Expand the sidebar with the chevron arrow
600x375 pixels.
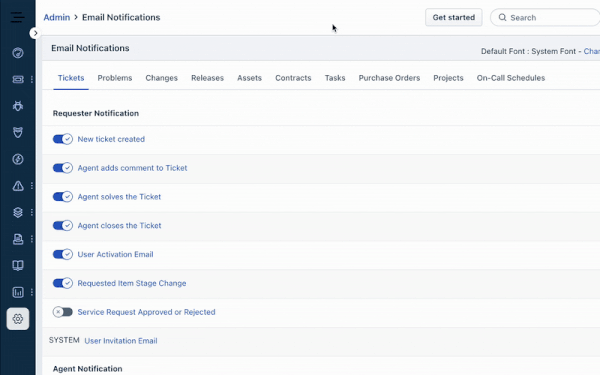coord(35,33)
